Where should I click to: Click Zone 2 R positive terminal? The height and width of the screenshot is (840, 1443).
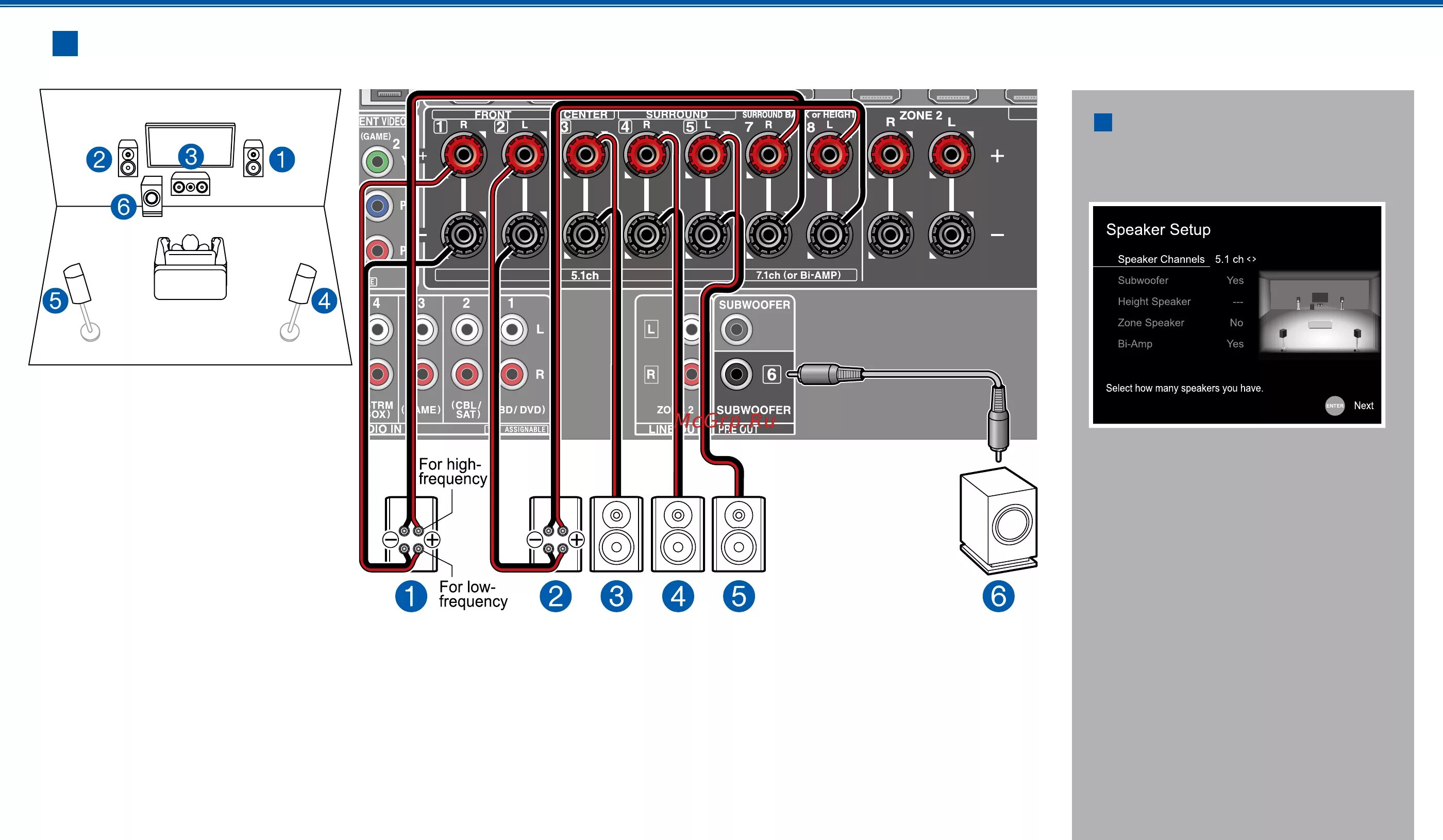(x=891, y=155)
